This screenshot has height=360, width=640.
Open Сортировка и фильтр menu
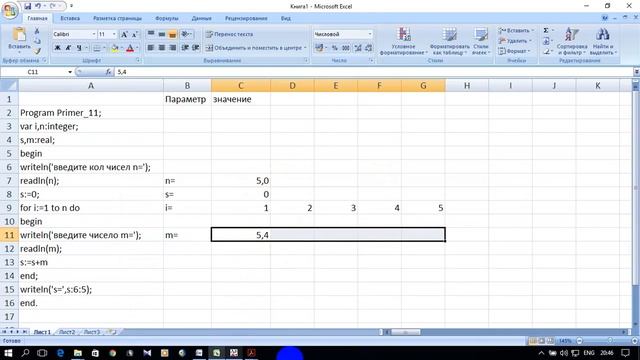tap(572, 41)
